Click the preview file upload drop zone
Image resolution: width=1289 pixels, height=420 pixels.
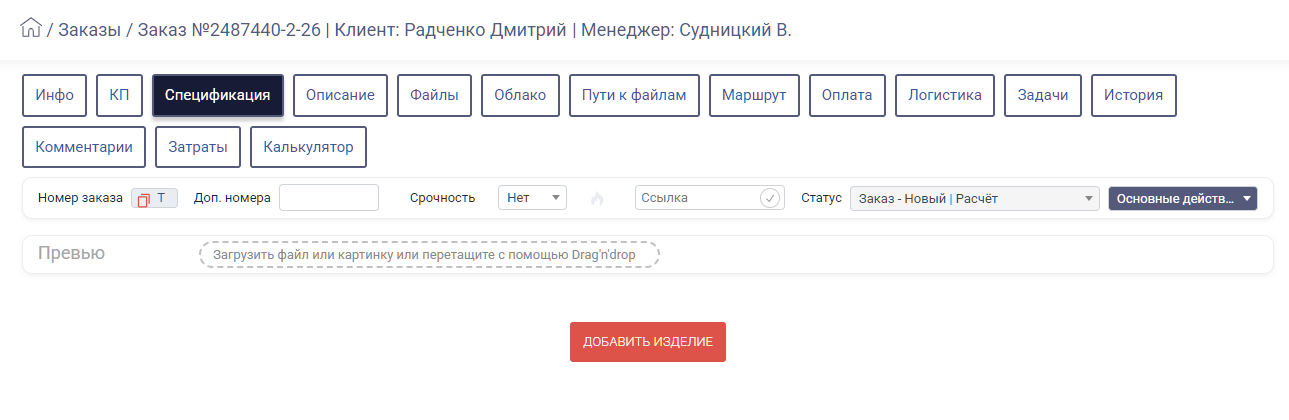coord(430,254)
